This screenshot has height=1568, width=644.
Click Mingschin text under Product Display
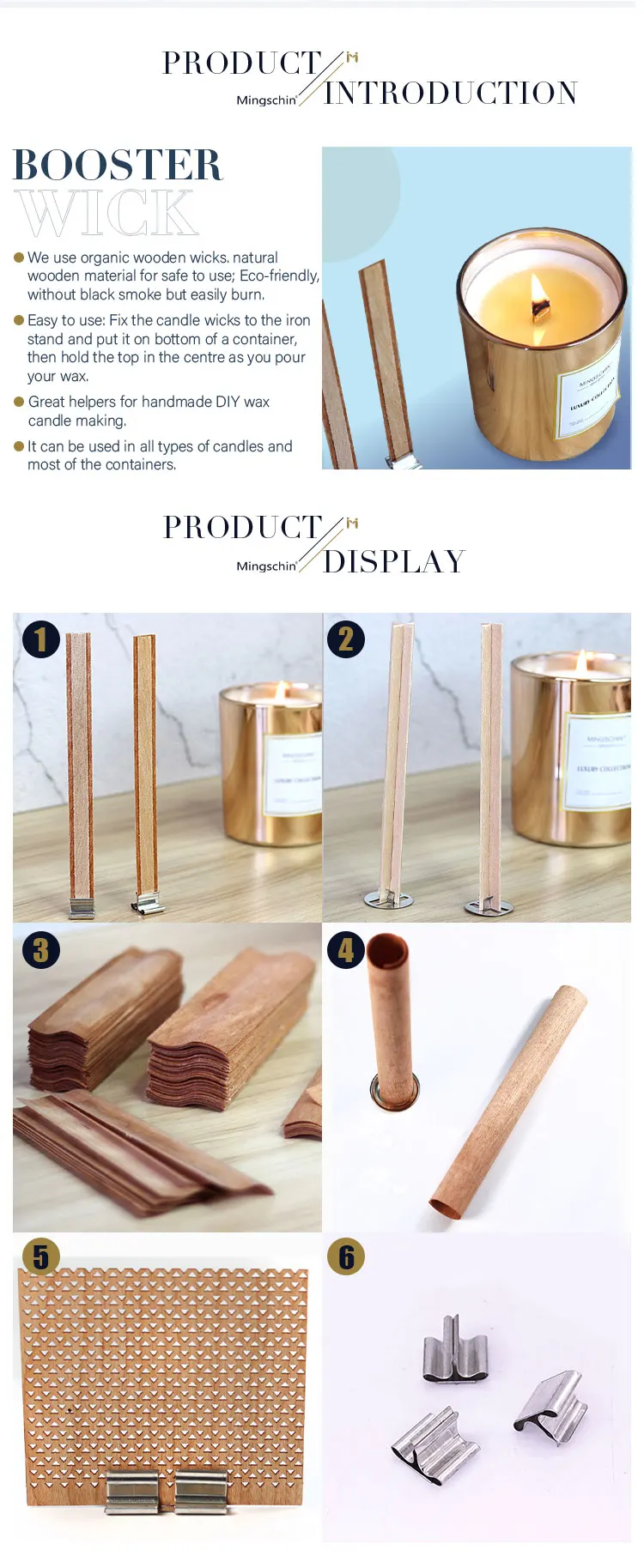click(x=266, y=566)
